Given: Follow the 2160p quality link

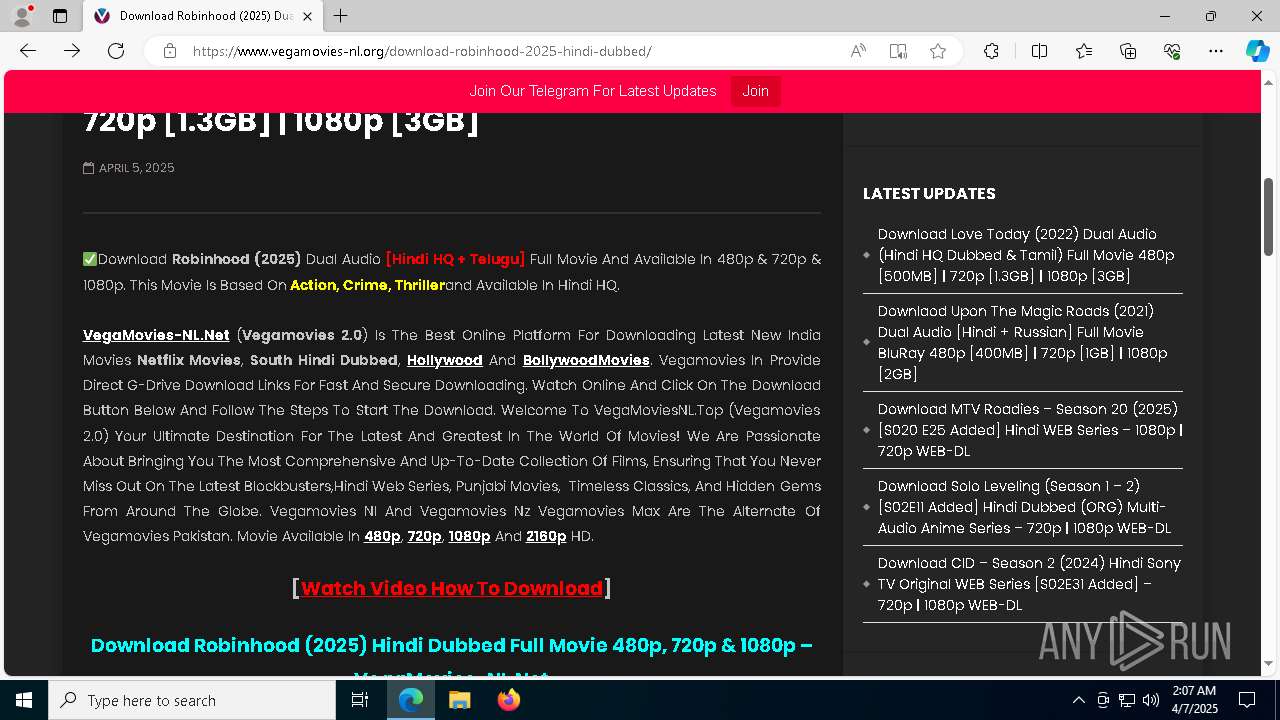Looking at the screenshot, I should point(546,536).
